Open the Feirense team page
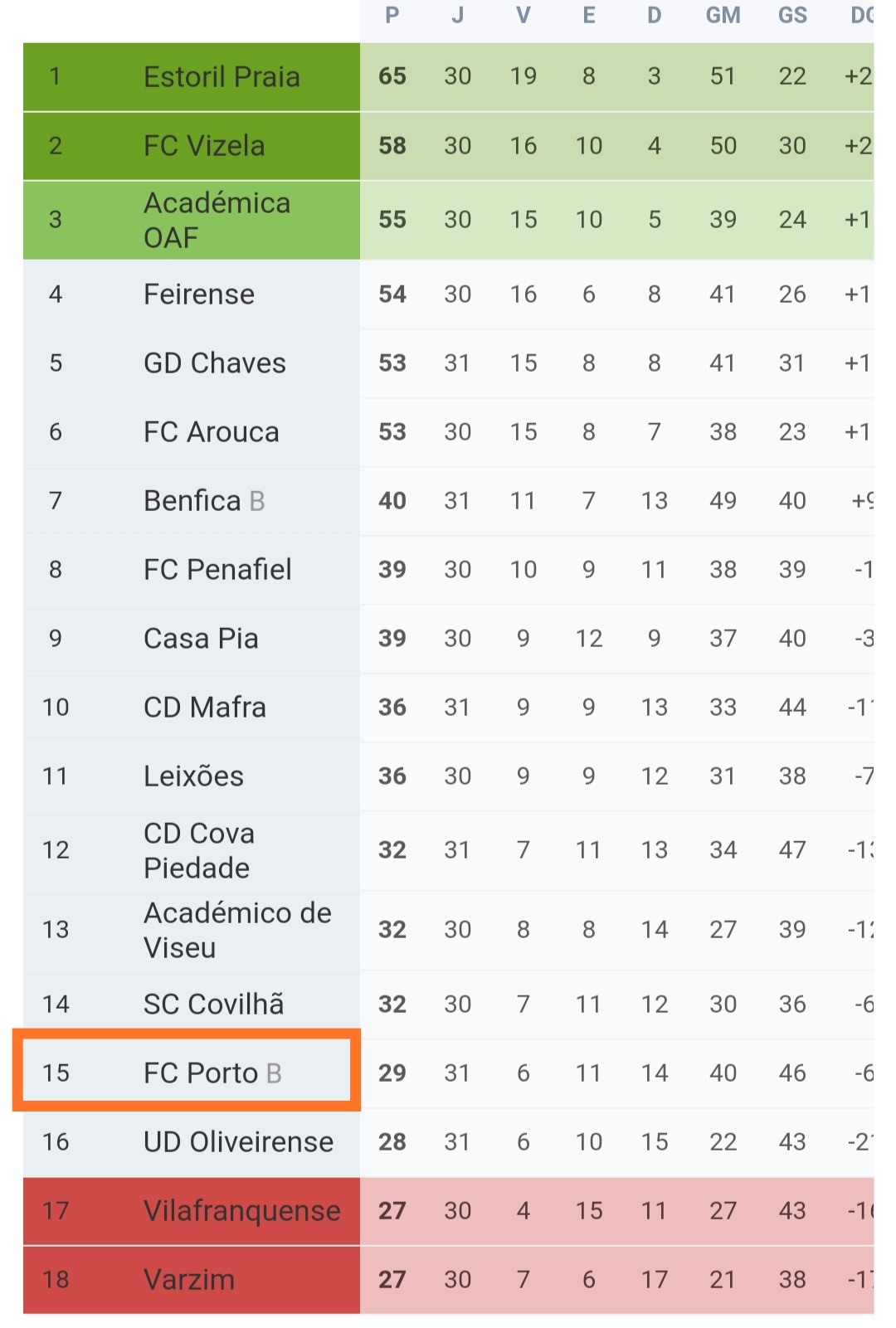 (199, 294)
